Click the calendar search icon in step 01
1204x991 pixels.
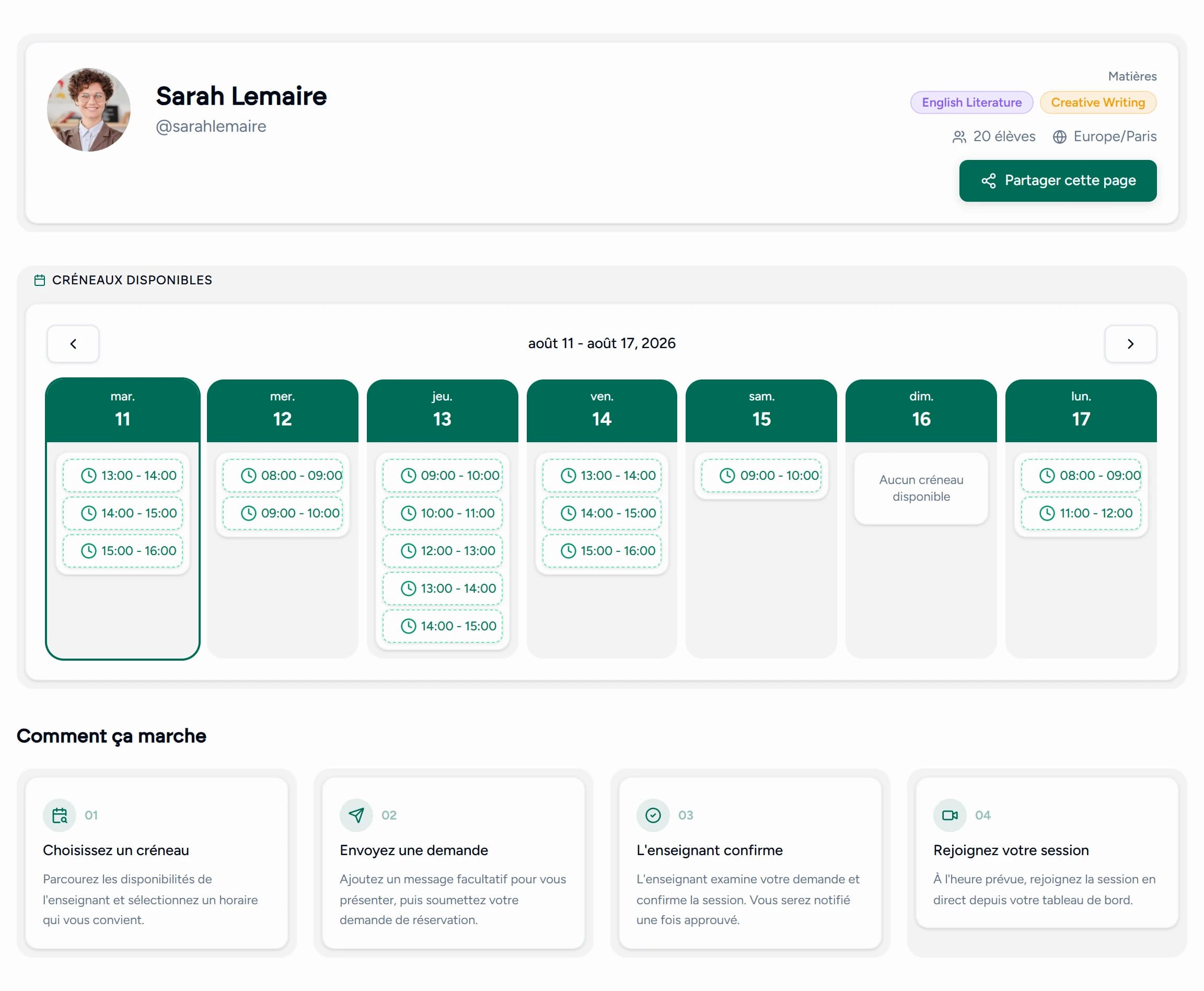coord(60,815)
